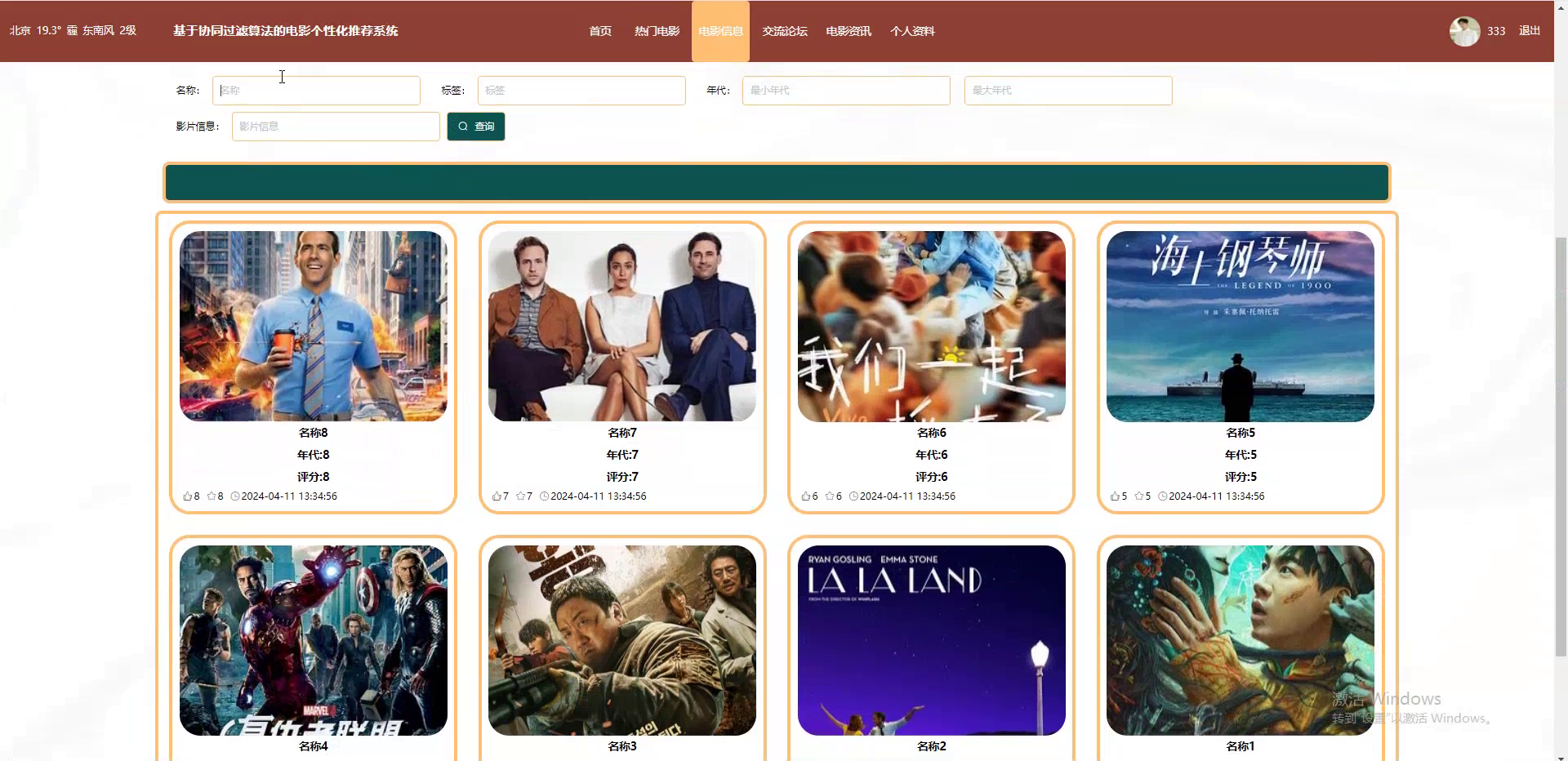Click the text 评分:7
1568x761 pixels.
click(622, 477)
